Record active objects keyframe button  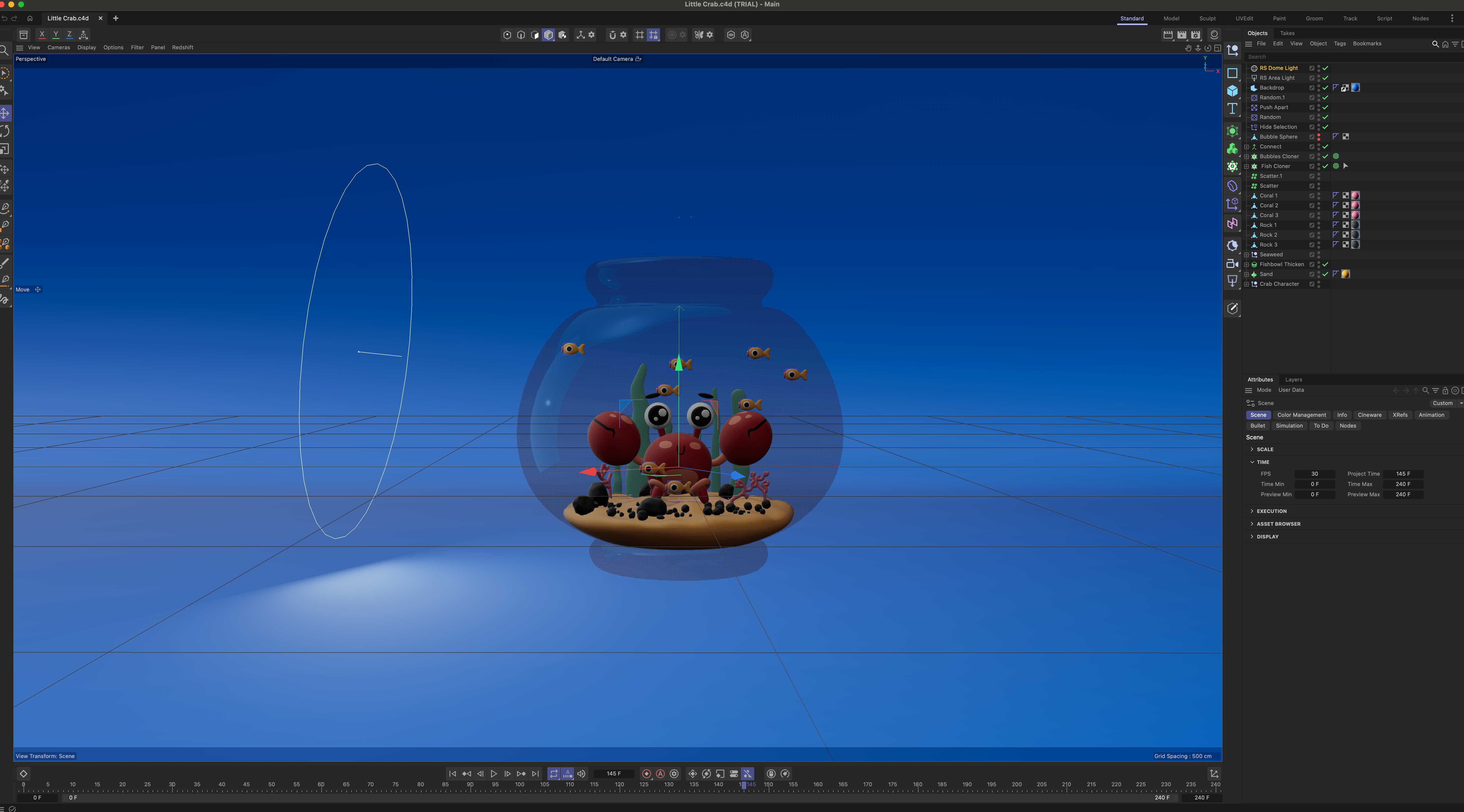(646, 774)
